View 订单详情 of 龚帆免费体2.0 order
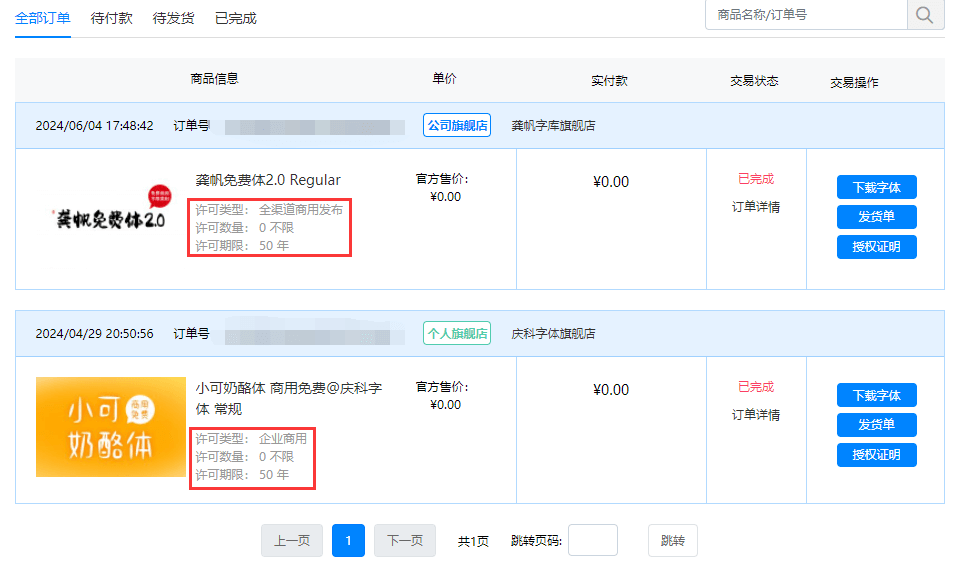The image size is (955, 568). (756, 207)
